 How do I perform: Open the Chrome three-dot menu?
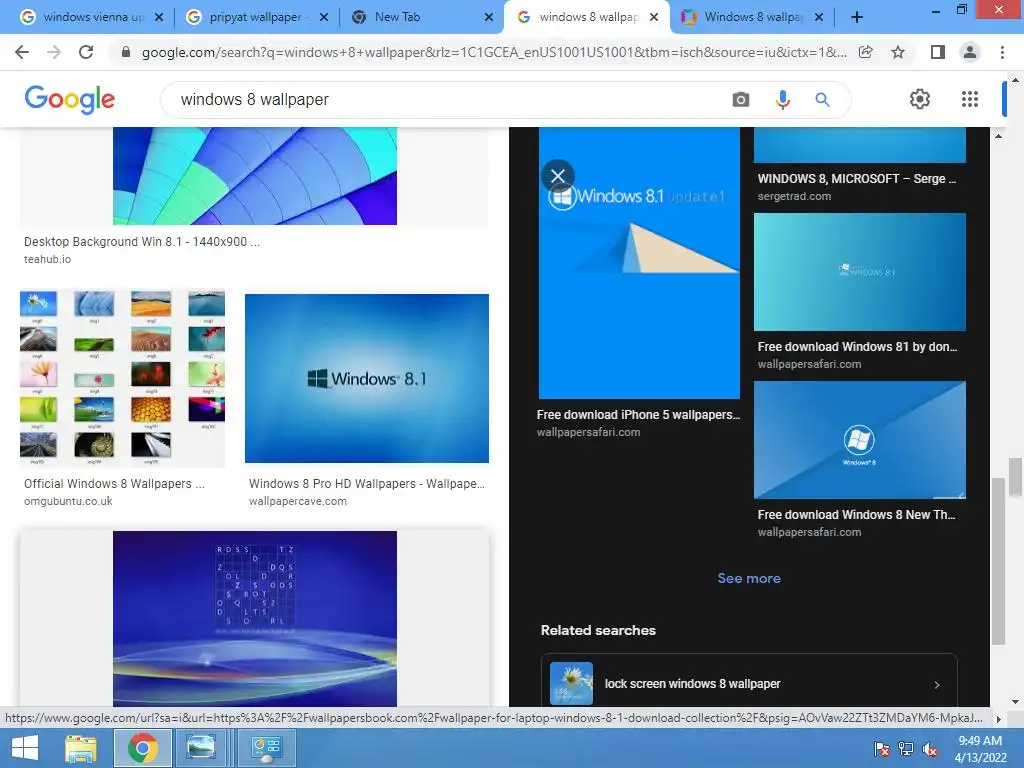click(1002, 52)
